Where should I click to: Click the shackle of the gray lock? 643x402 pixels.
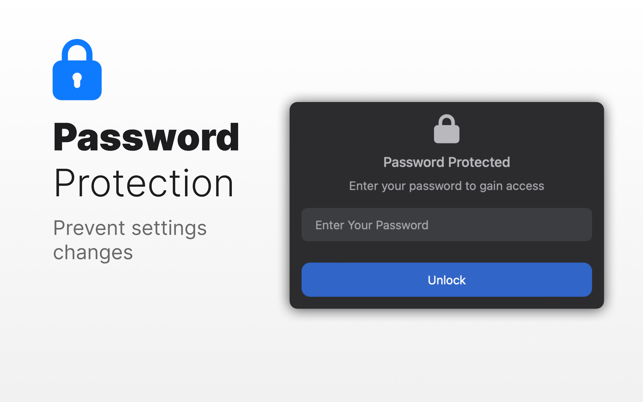tap(447, 121)
